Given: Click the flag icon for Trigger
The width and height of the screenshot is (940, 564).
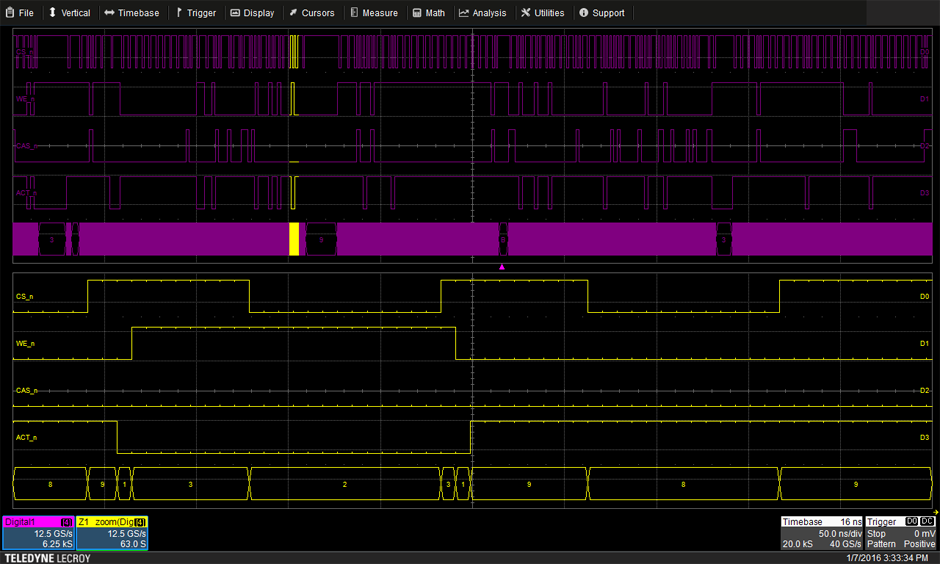Looking at the screenshot, I should 178,13.
